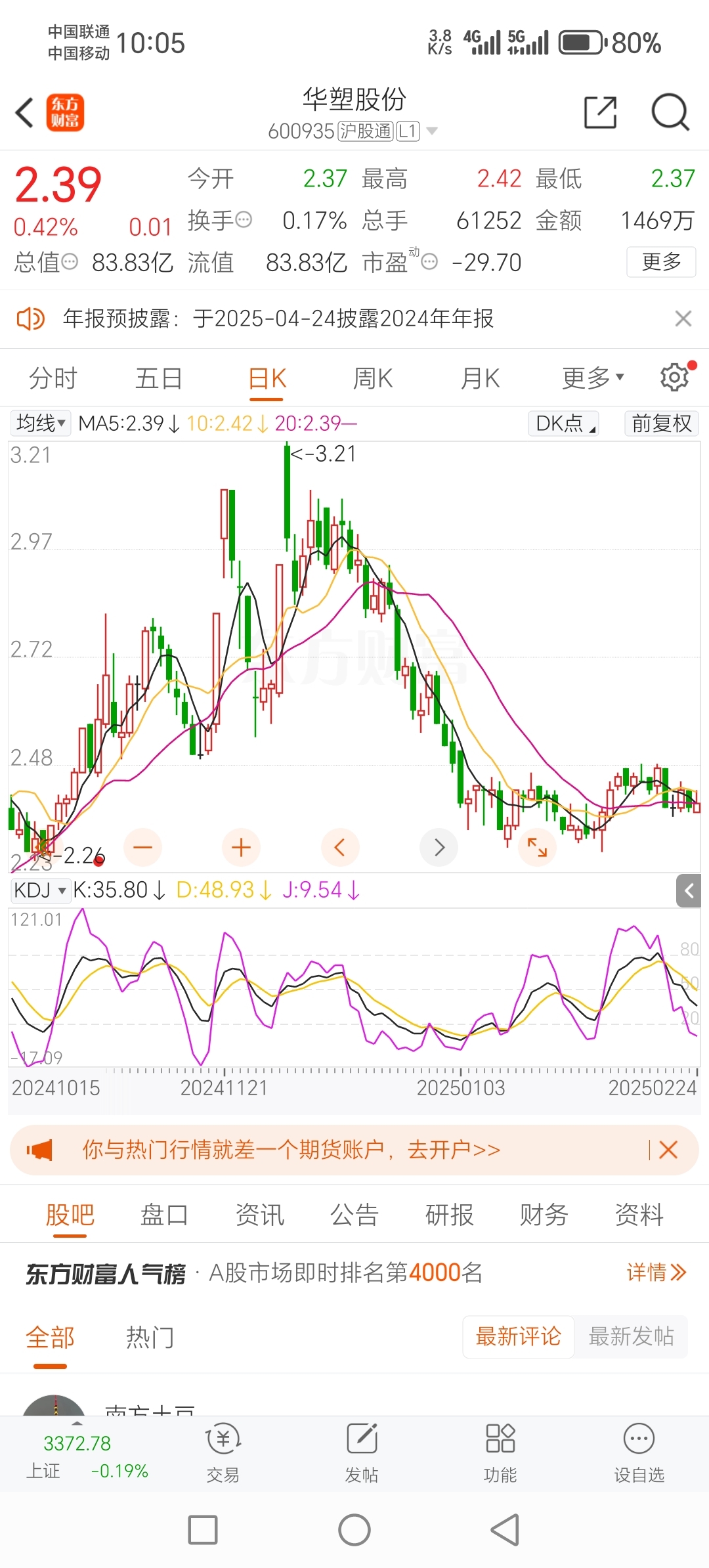The image size is (709, 1568).
Task: Open the 财务 tab
Action: (544, 1215)
